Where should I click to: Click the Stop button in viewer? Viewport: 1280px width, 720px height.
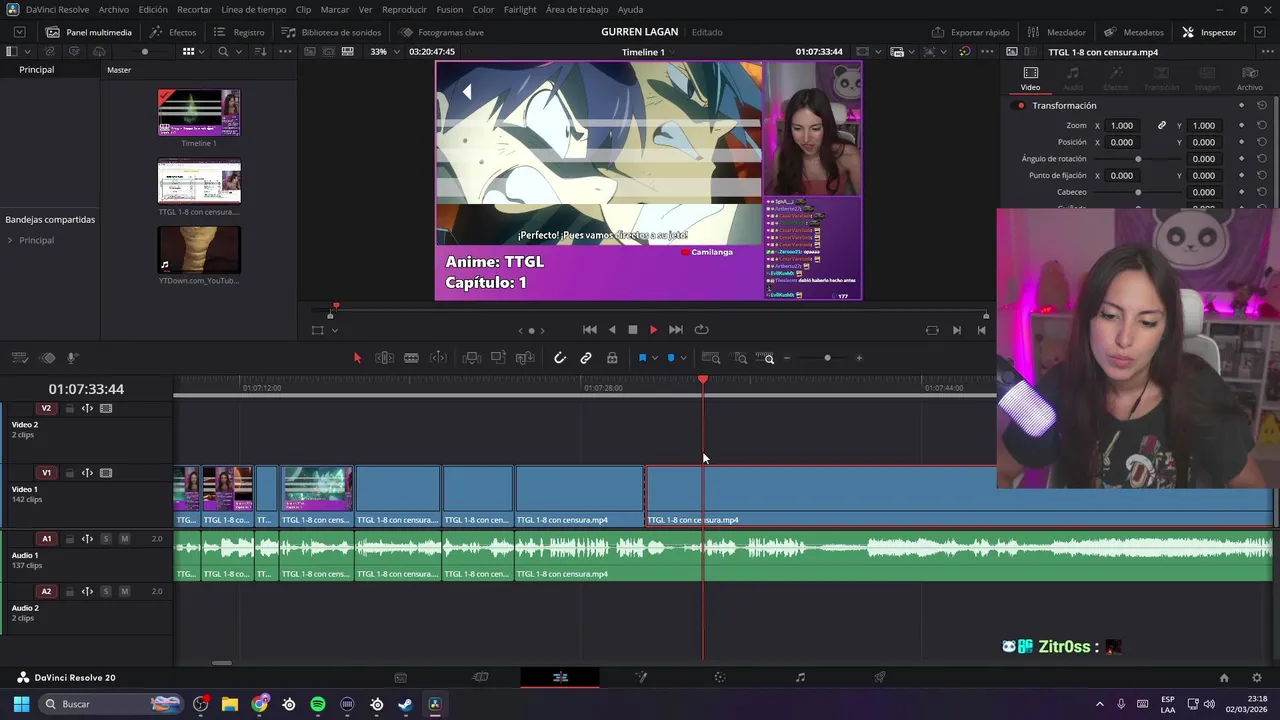click(632, 330)
